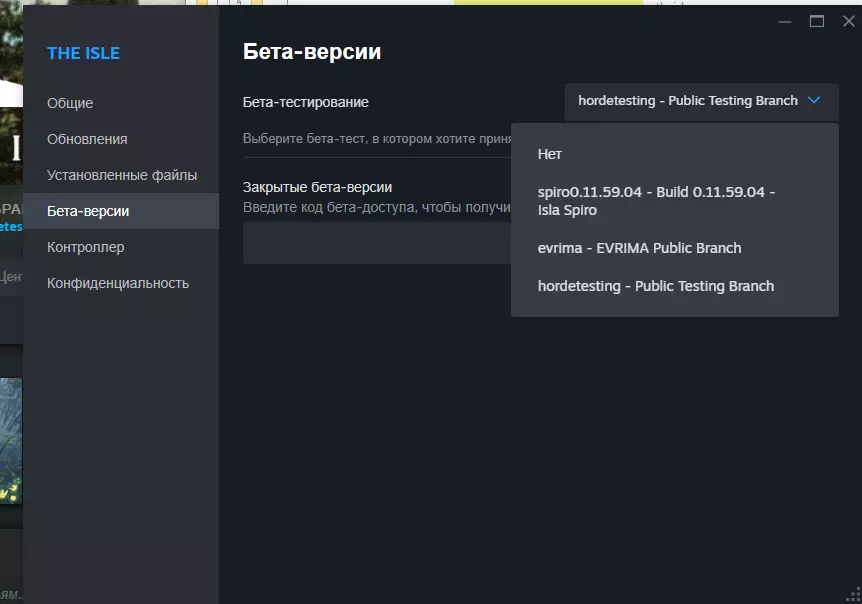The image size is (862, 604).
Task: Click the Выберите бета-тест description text
Action: (377, 138)
